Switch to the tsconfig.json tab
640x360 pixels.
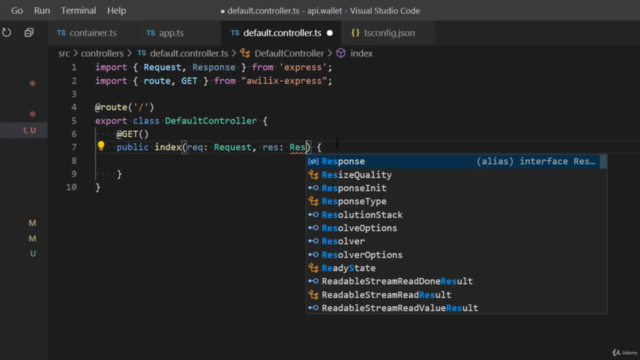[x=388, y=33]
